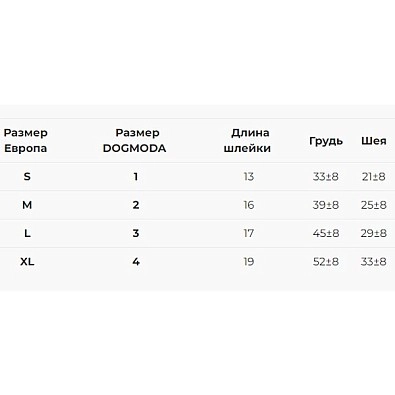Select the Длина шлейки header cell
Screen dimensions: 395x395
click(x=247, y=140)
